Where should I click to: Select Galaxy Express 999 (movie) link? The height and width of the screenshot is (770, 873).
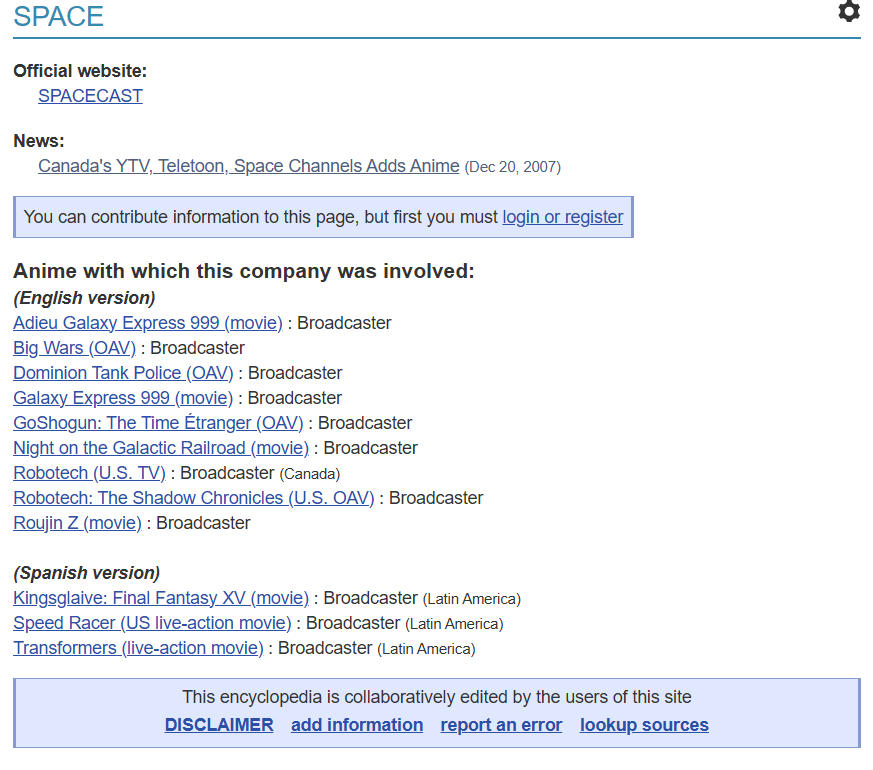[x=123, y=398]
